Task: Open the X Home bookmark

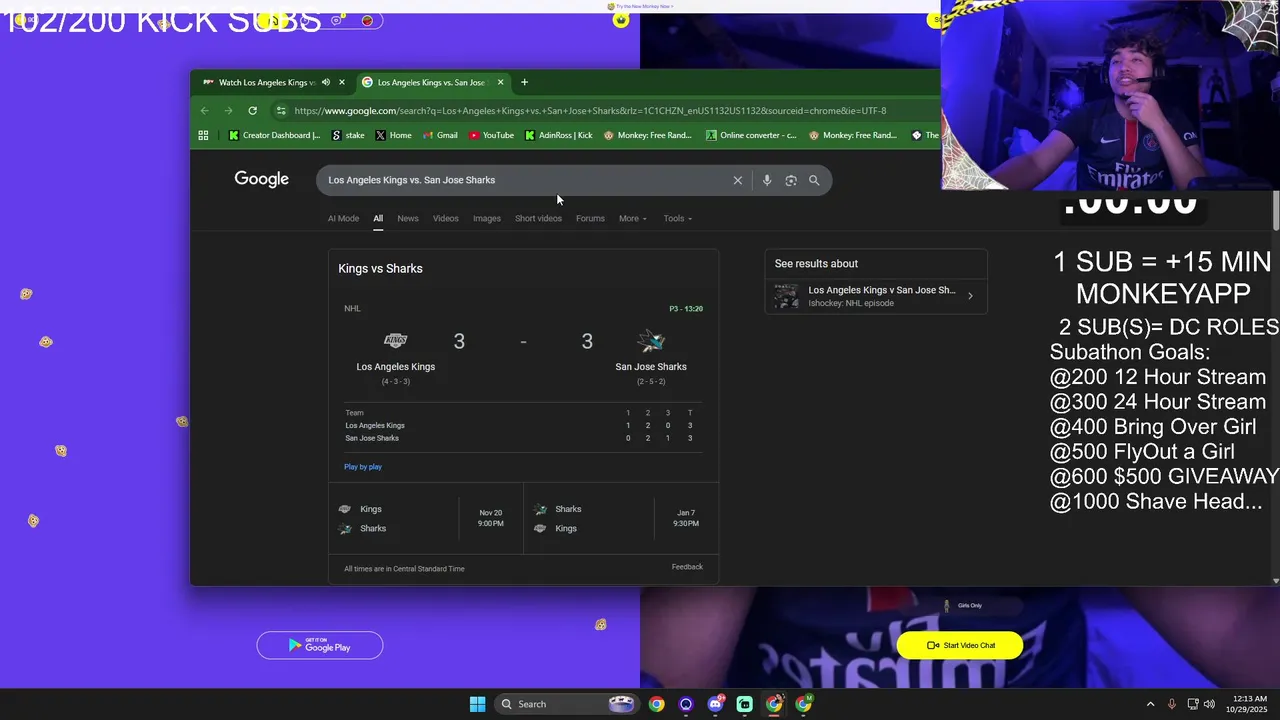Action: coord(393,135)
